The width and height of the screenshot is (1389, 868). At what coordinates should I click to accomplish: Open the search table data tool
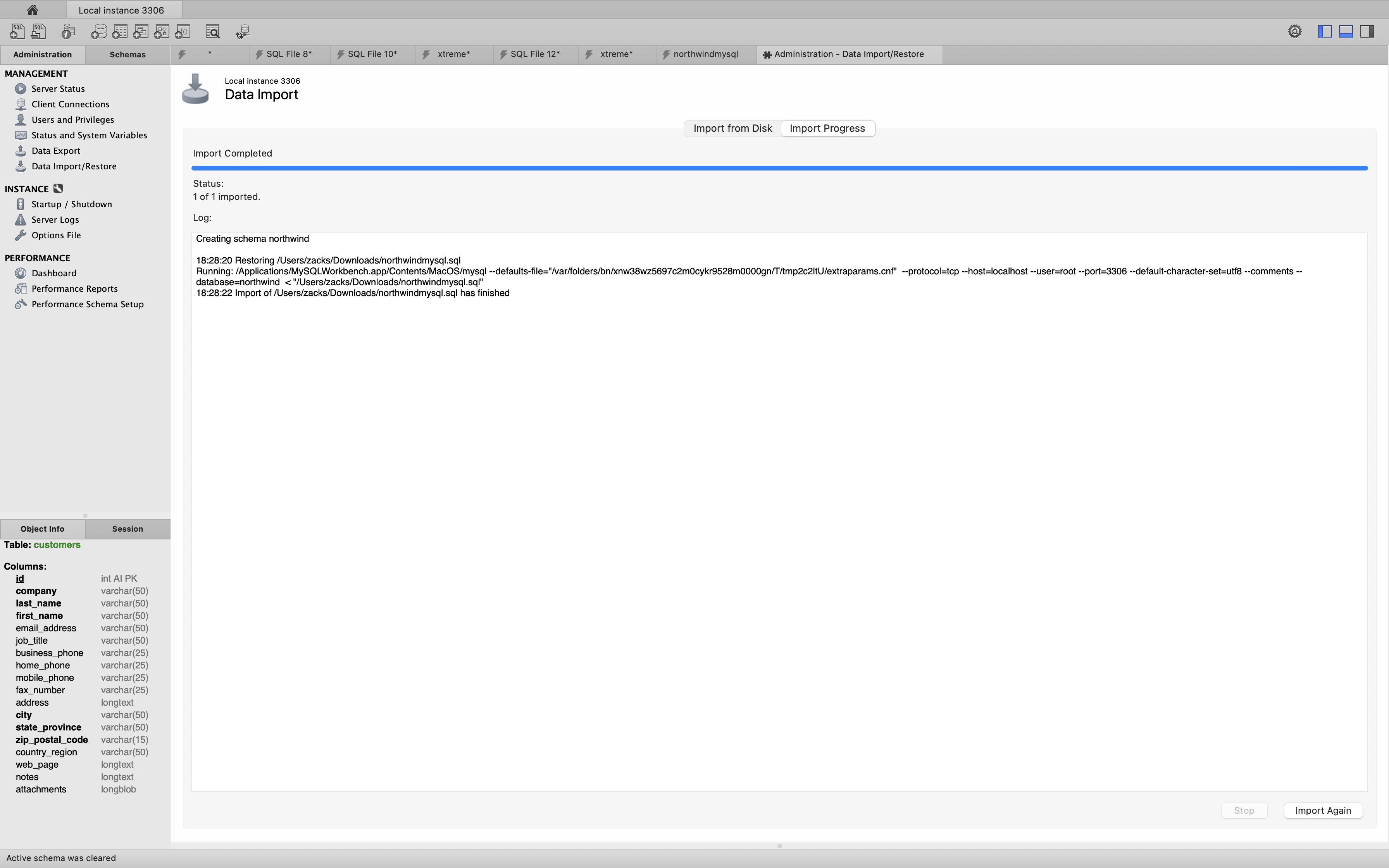212,31
